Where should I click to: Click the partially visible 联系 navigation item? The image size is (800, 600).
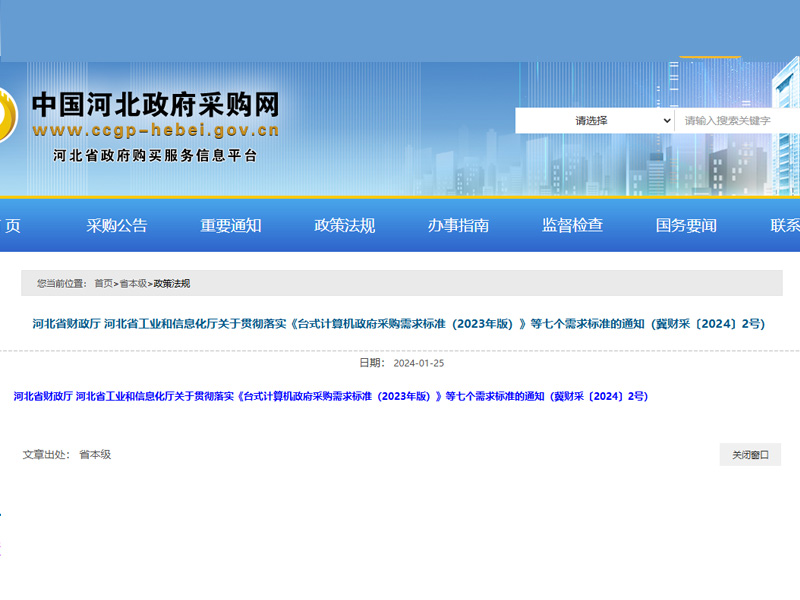click(x=785, y=225)
